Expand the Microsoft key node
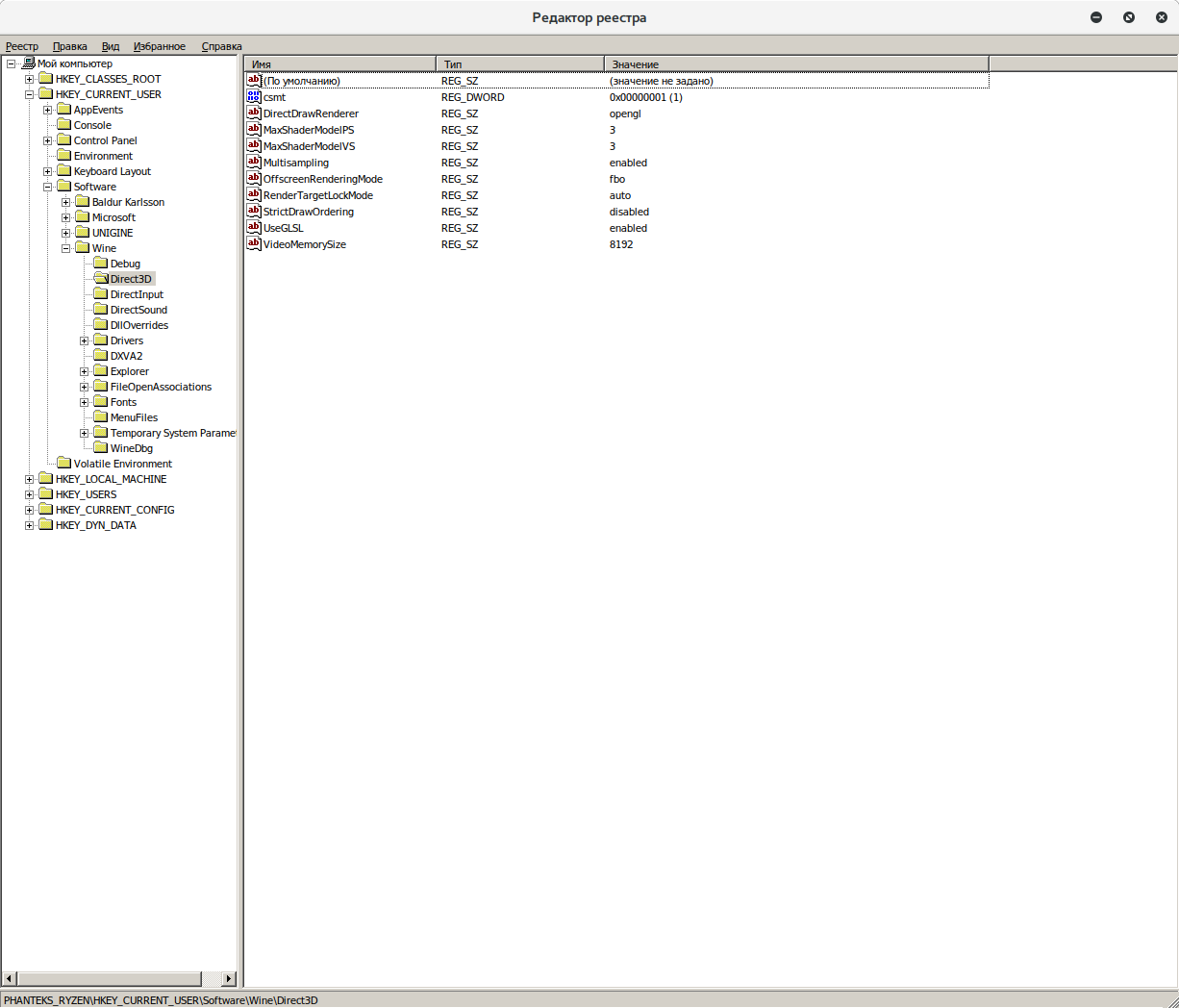The width and height of the screenshot is (1179, 1008). 66,217
